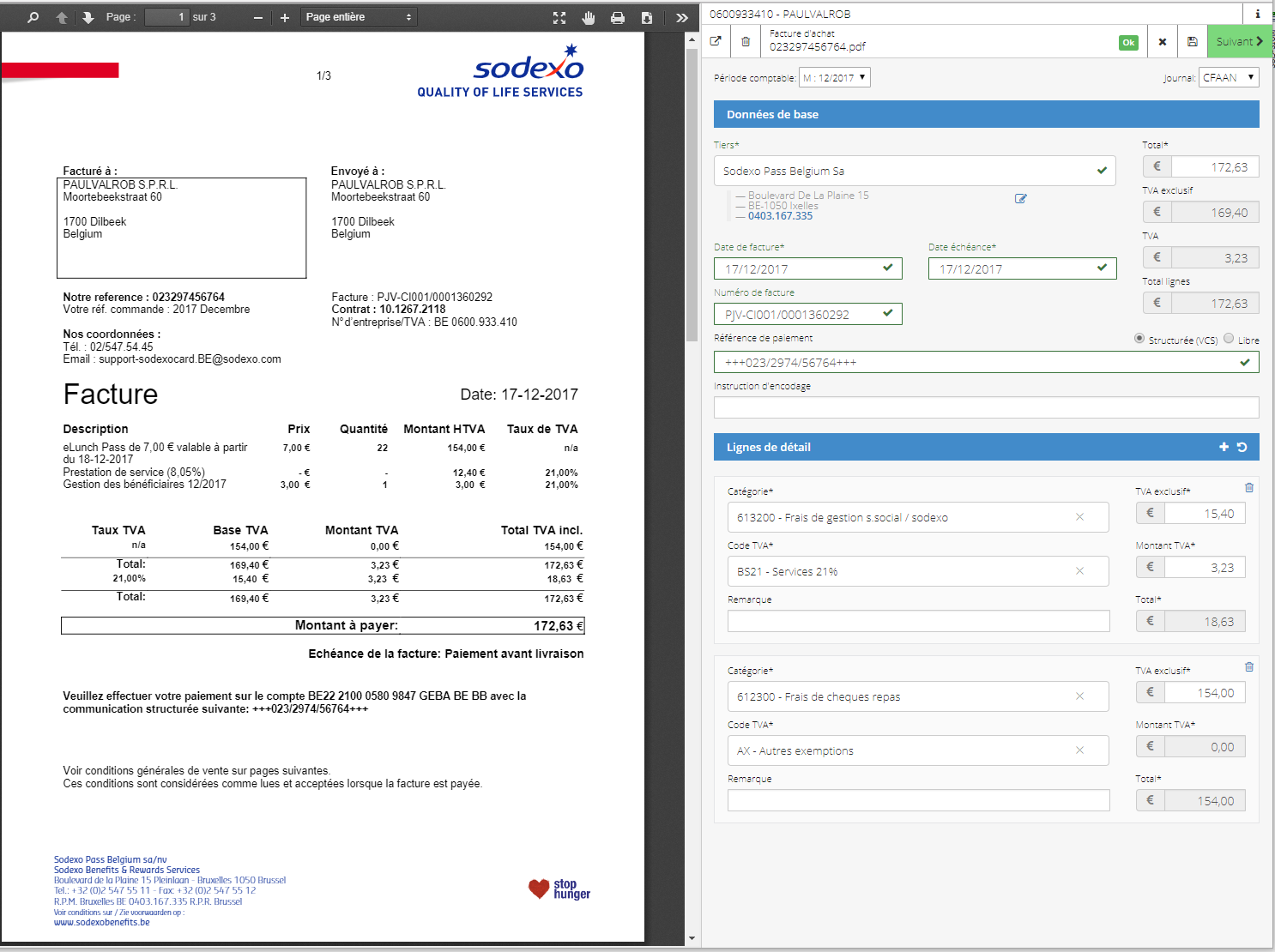Open the Journal CFAAN dropdown
This screenshot has height=952, width=1275.
[1229, 77]
